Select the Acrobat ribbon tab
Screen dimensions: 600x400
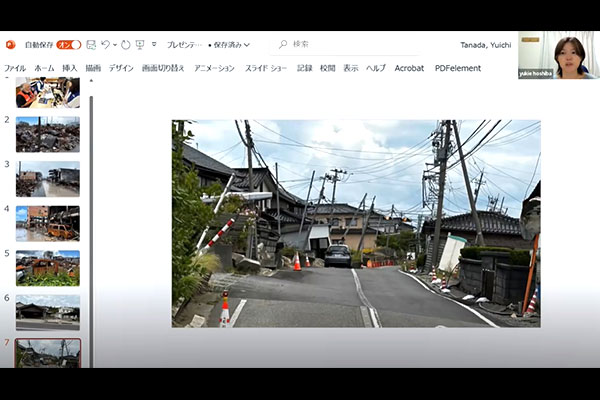(x=409, y=68)
